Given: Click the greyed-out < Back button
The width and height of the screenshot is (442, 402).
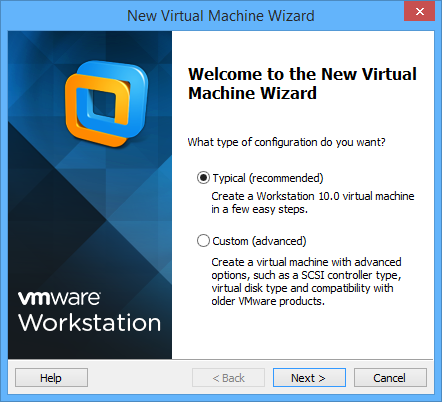Looking at the screenshot, I should (228, 378).
